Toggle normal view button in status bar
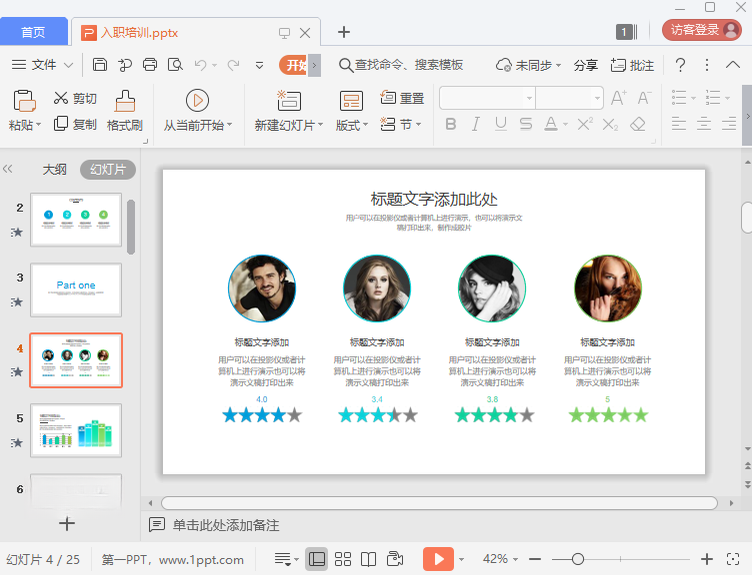 pos(317,559)
